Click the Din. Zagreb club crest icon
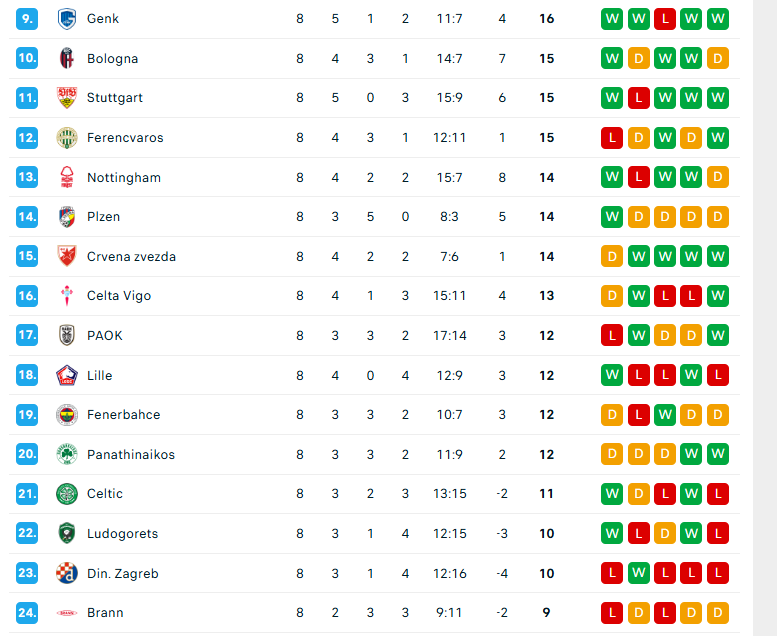The image size is (777, 636). click(67, 573)
